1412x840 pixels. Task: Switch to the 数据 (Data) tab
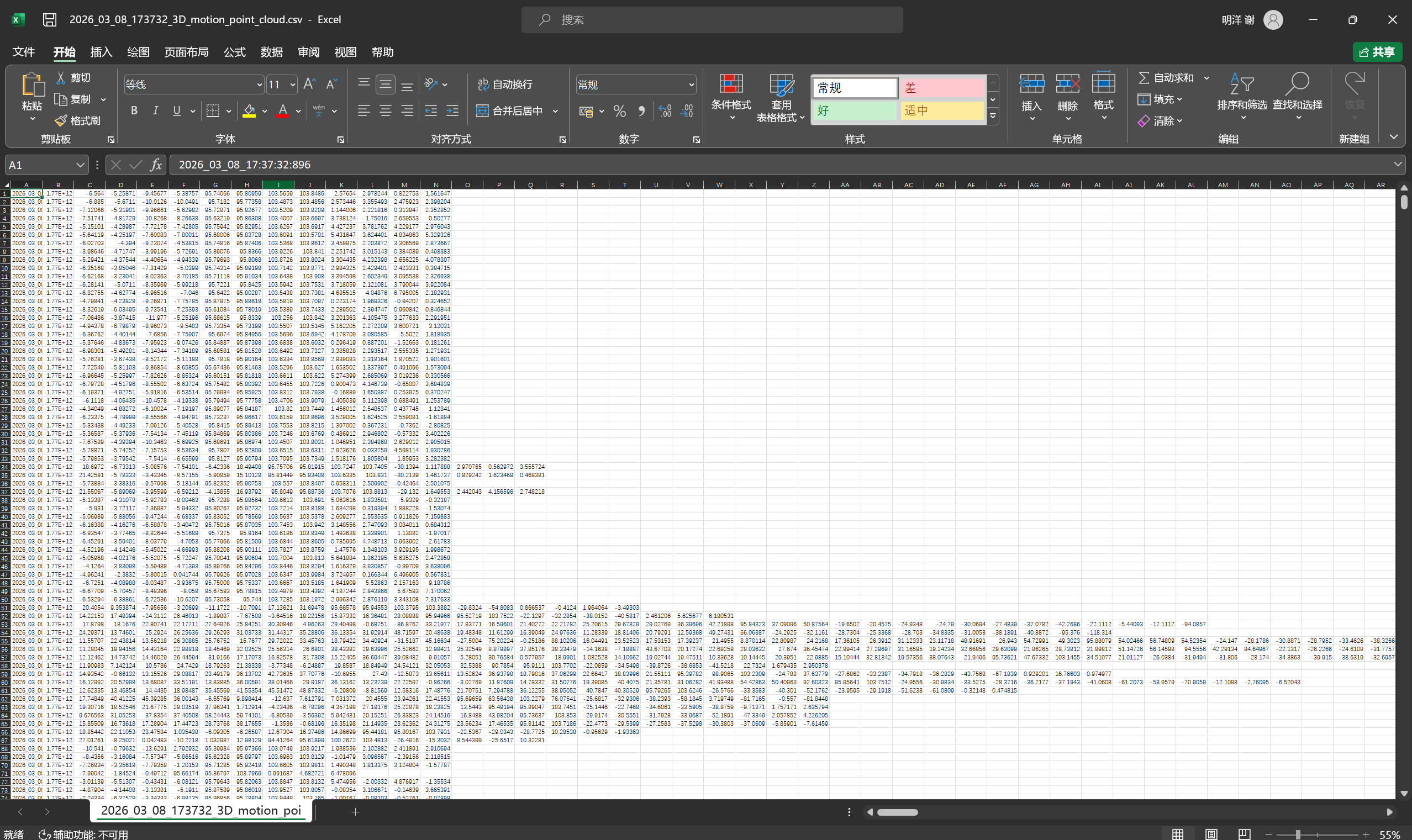click(x=271, y=52)
